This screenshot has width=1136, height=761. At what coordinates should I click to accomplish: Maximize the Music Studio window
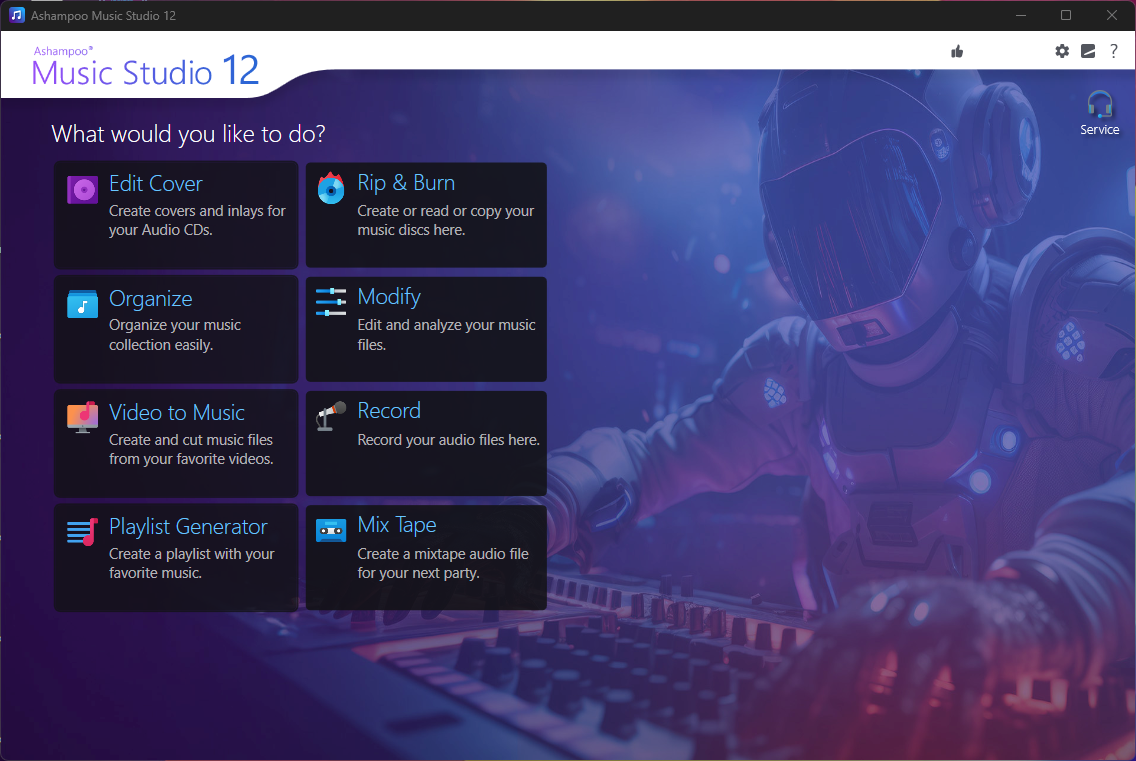[1066, 15]
